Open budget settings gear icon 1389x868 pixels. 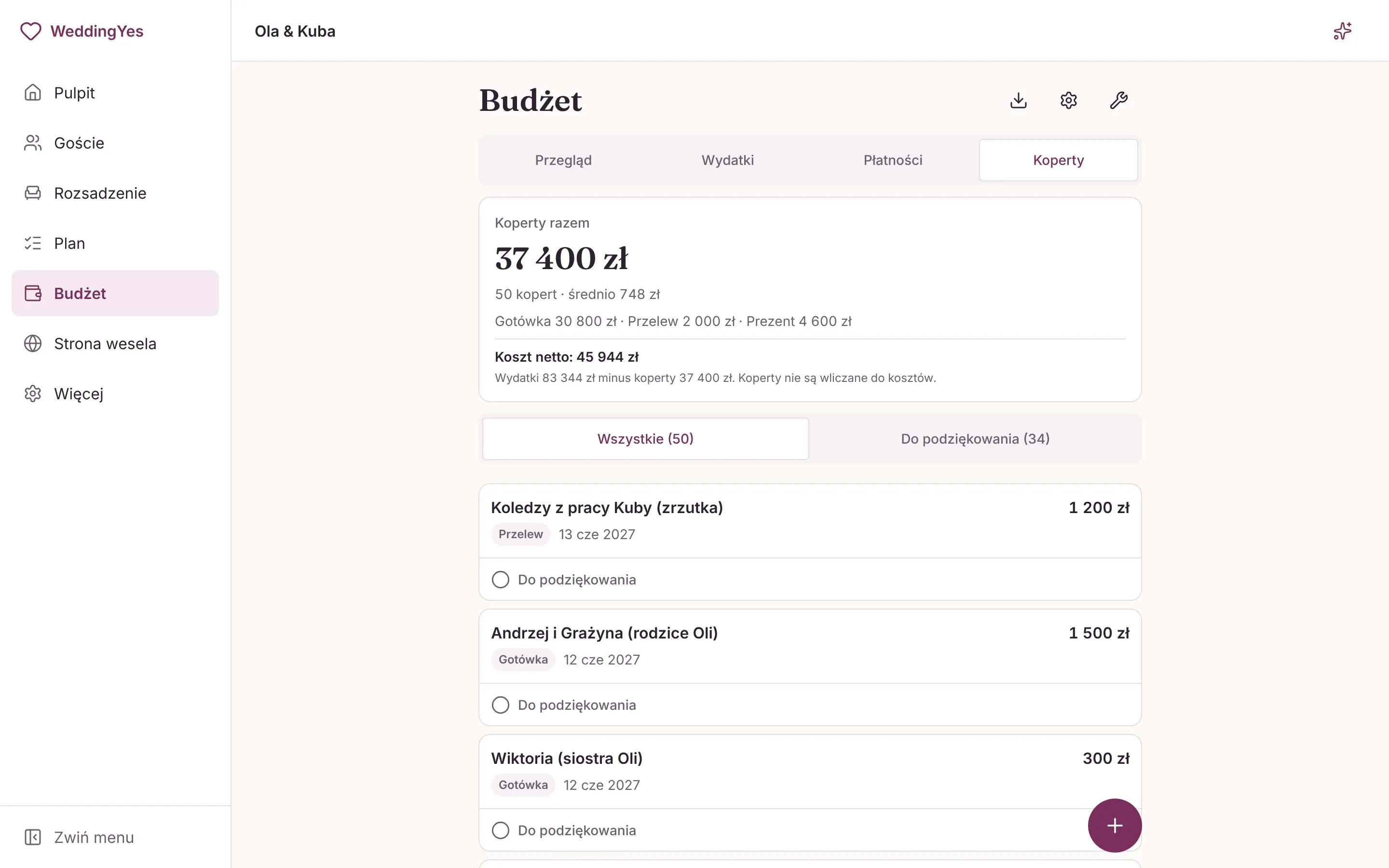click(x=1068, y=100)
